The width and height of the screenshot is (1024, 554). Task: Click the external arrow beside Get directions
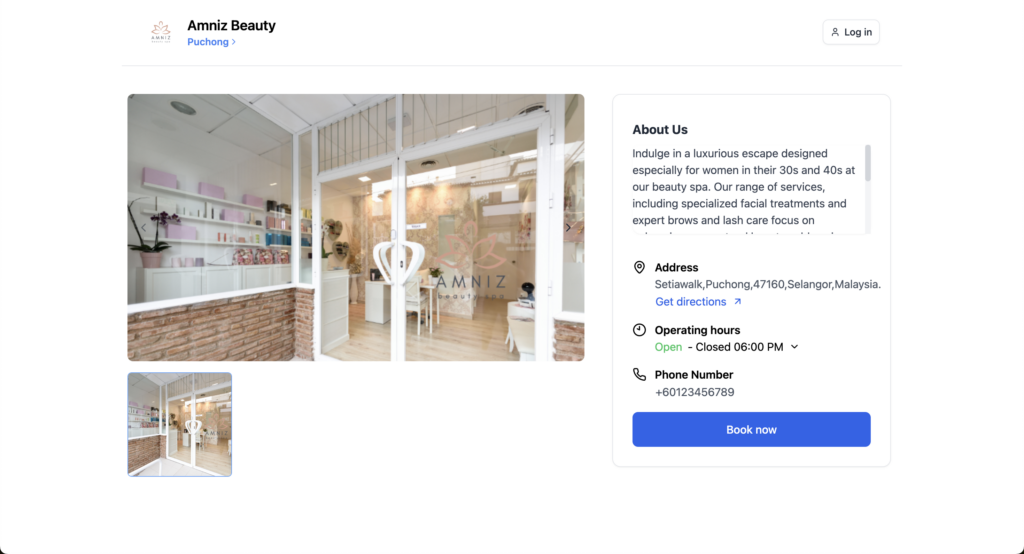pyautogui.click(x=738, y=302)
